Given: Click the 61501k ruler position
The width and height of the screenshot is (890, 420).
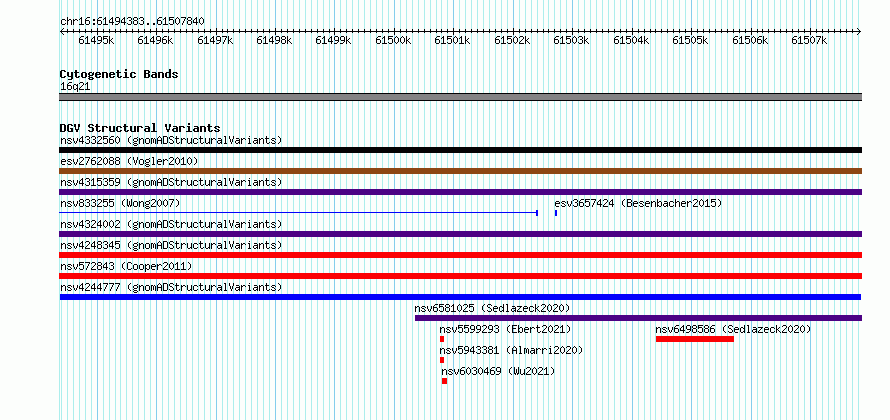Looking at the screenshot, I should click(x=452, y=40).
